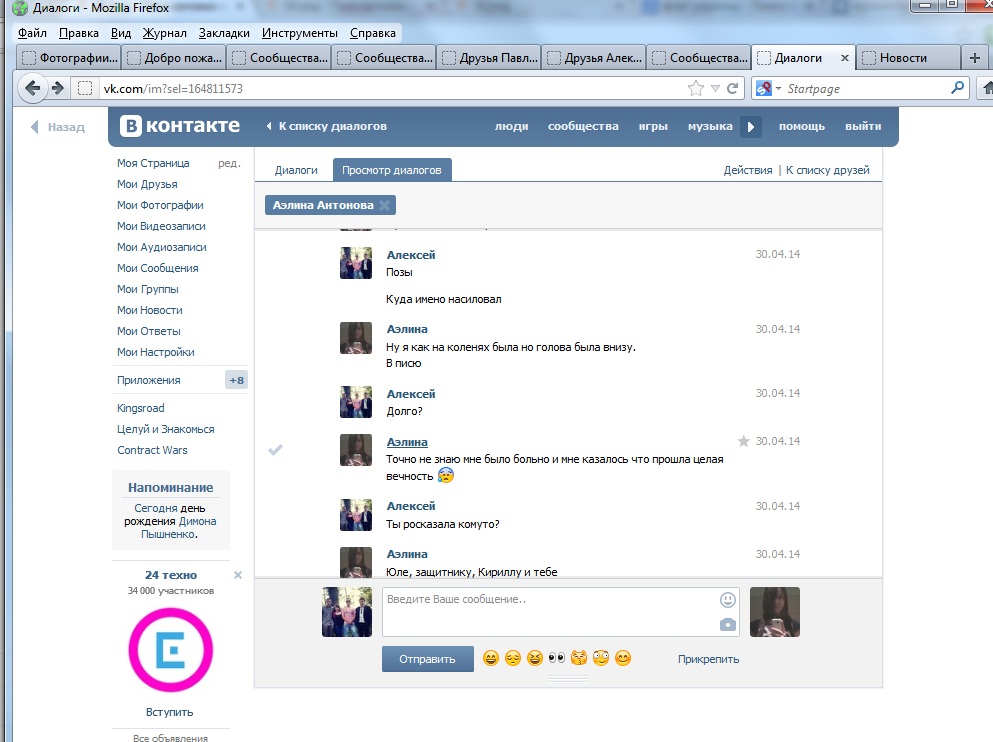Reload the page with the refresh icon
Viewport: 993px width, 742px height.
coord(733,89)
